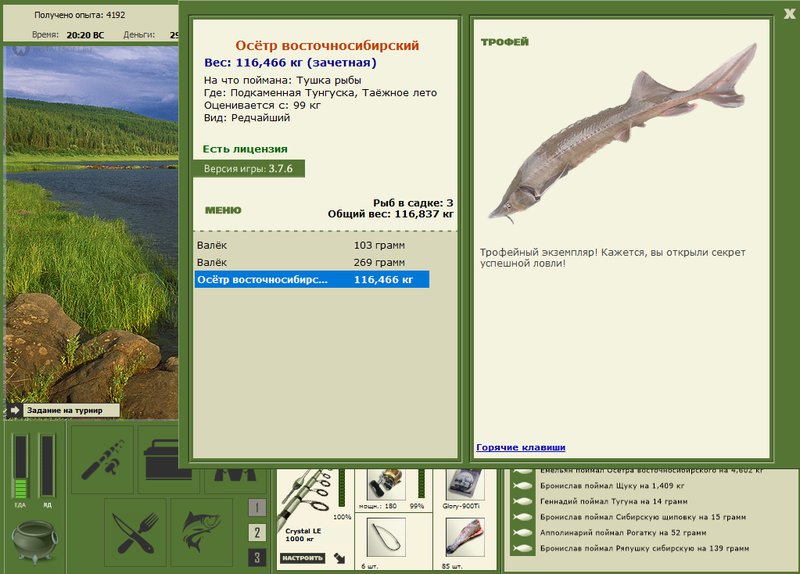
Task: Click fish icon beside Ряпушку сибирскую entry
Action: pyautogui.click(x=522, y=548)
